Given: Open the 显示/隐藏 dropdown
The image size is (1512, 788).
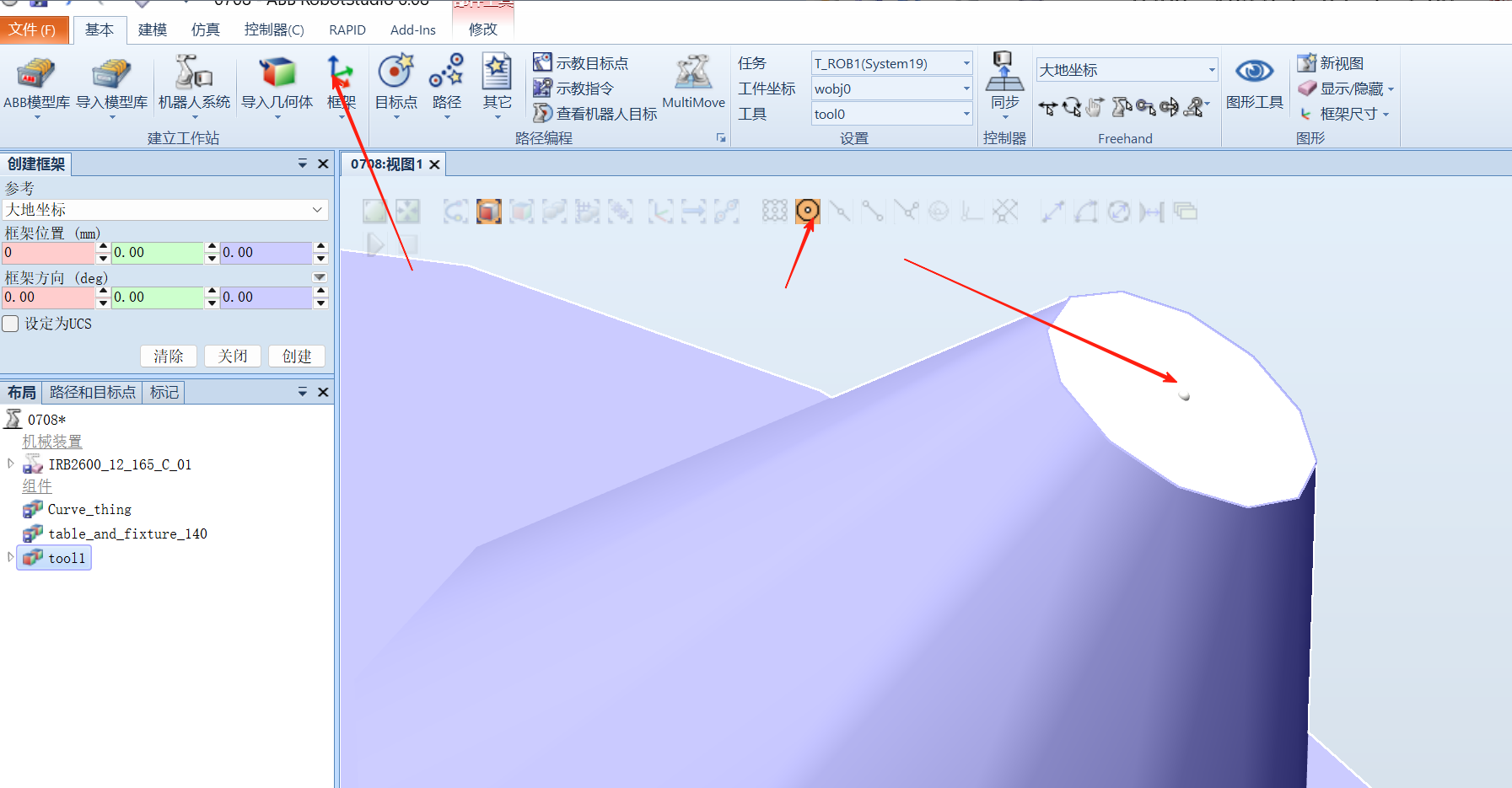Looking at the screenshot, I should pyautogui.click(x=1345, y=88).
